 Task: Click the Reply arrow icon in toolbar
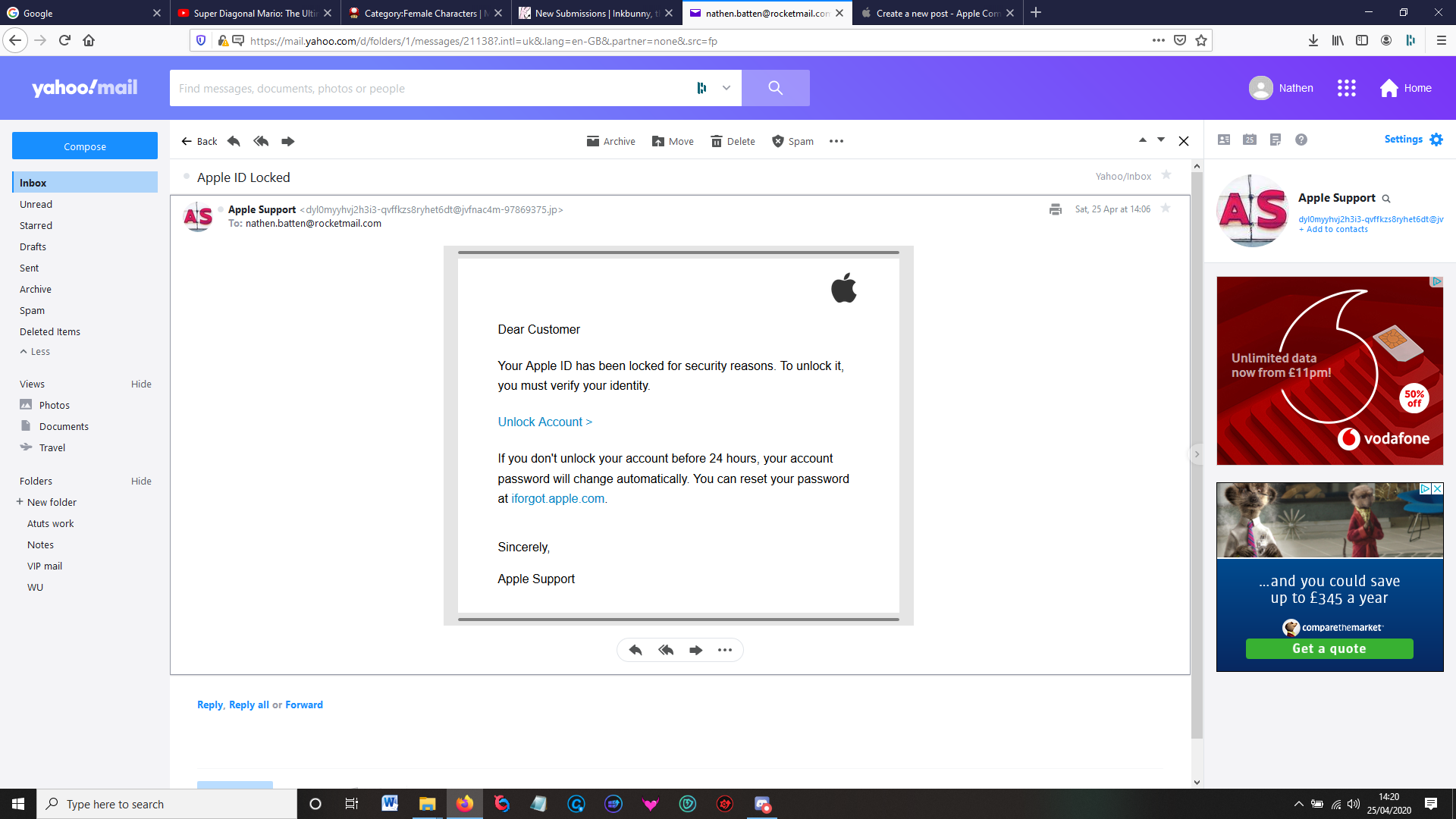234,141
